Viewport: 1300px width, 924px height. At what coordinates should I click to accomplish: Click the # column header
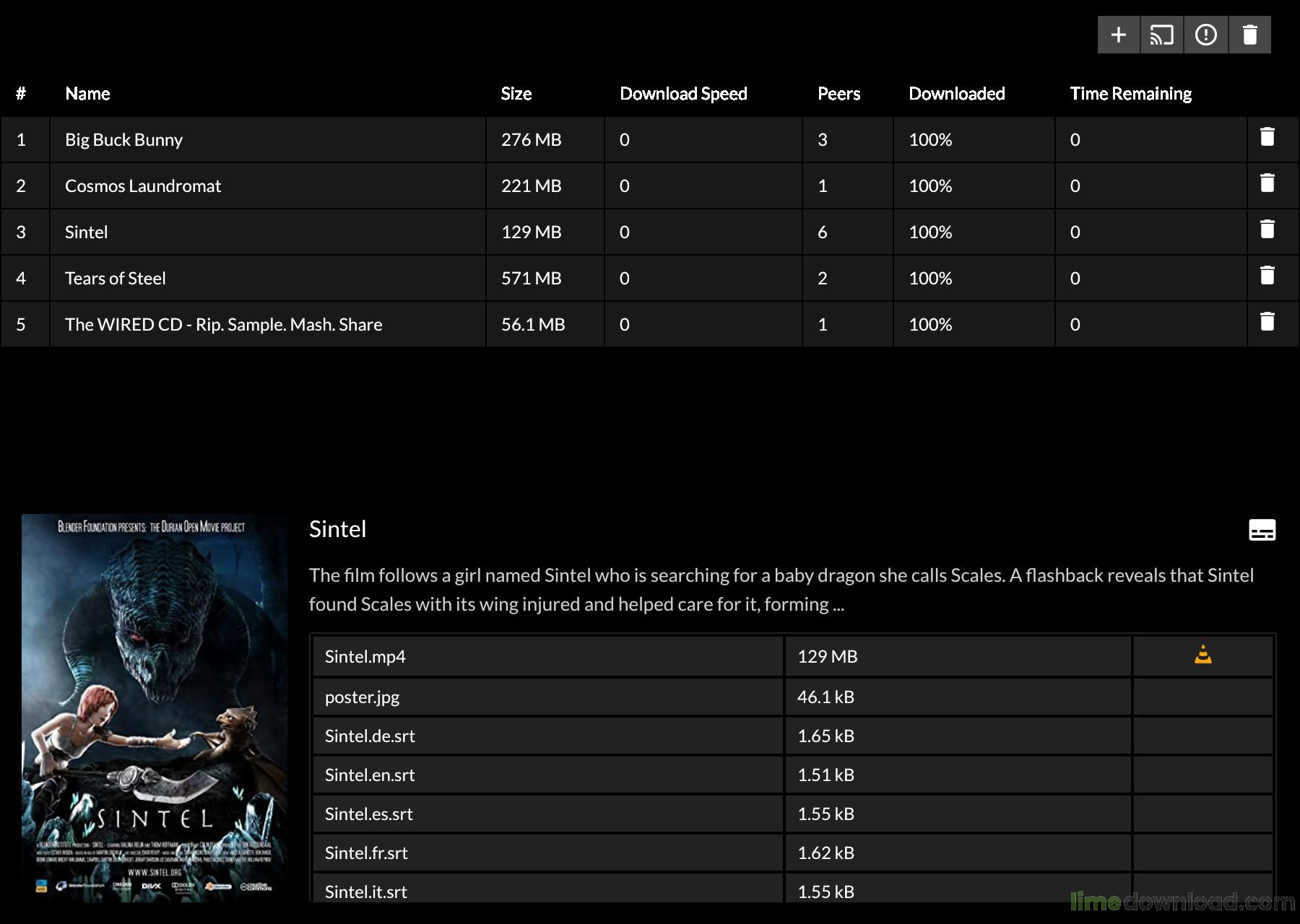[x=21, y=94]
